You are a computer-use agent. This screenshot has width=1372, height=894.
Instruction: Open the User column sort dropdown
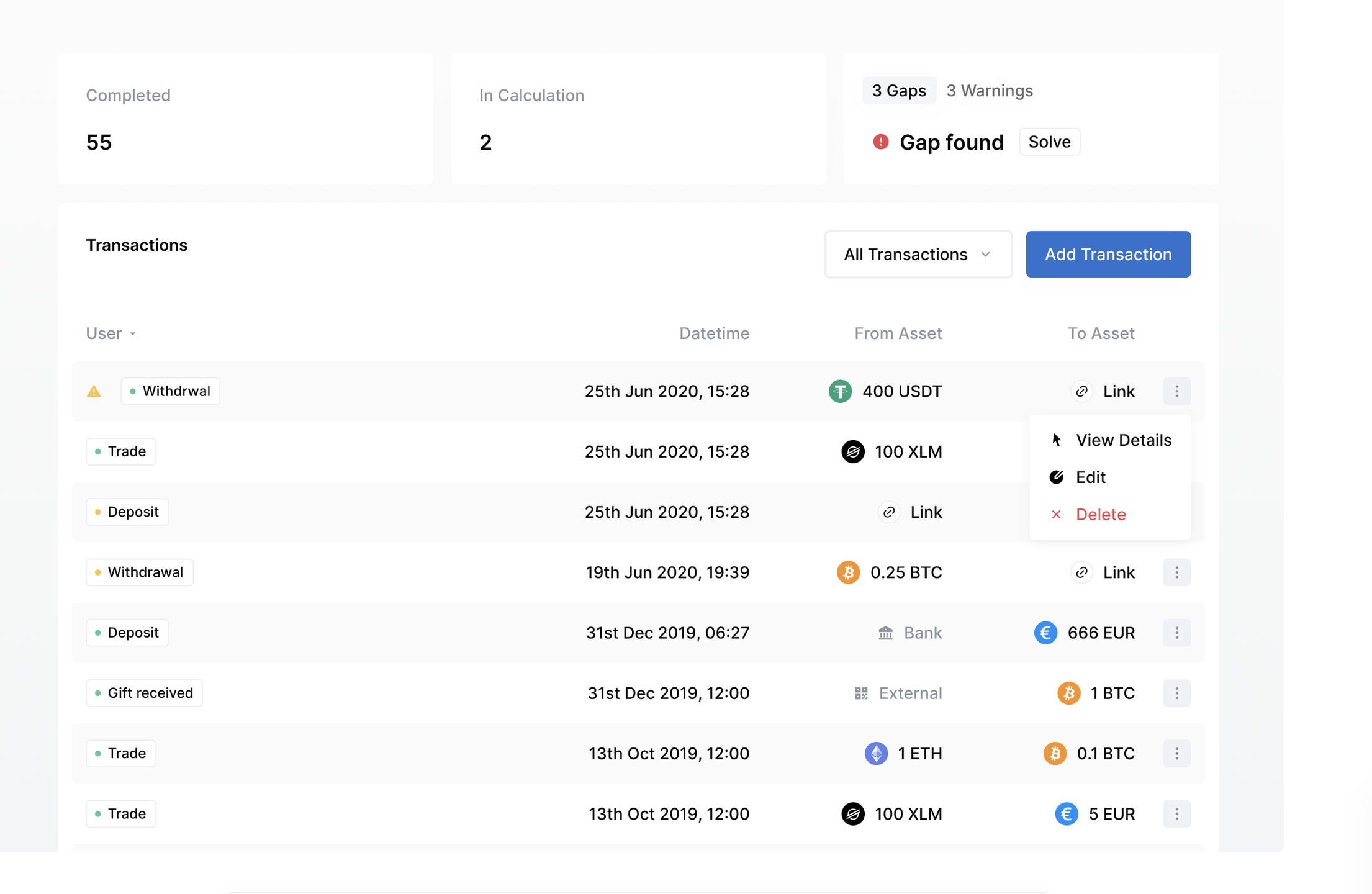pyautogui.click(x=111, y=333)
